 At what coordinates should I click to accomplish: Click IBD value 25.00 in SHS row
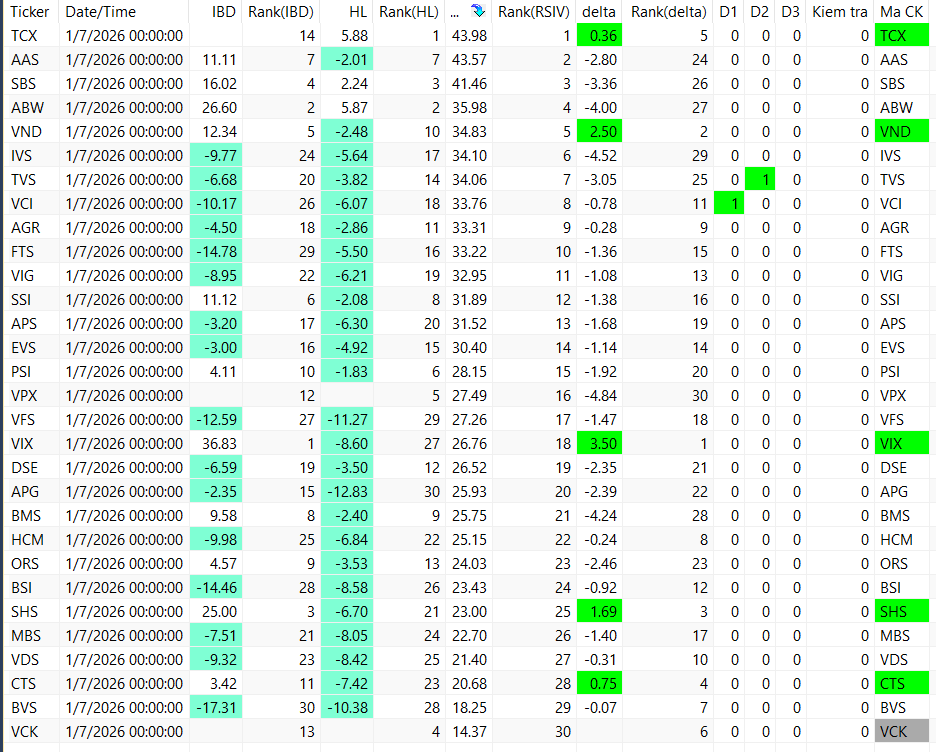click(219, 612)
